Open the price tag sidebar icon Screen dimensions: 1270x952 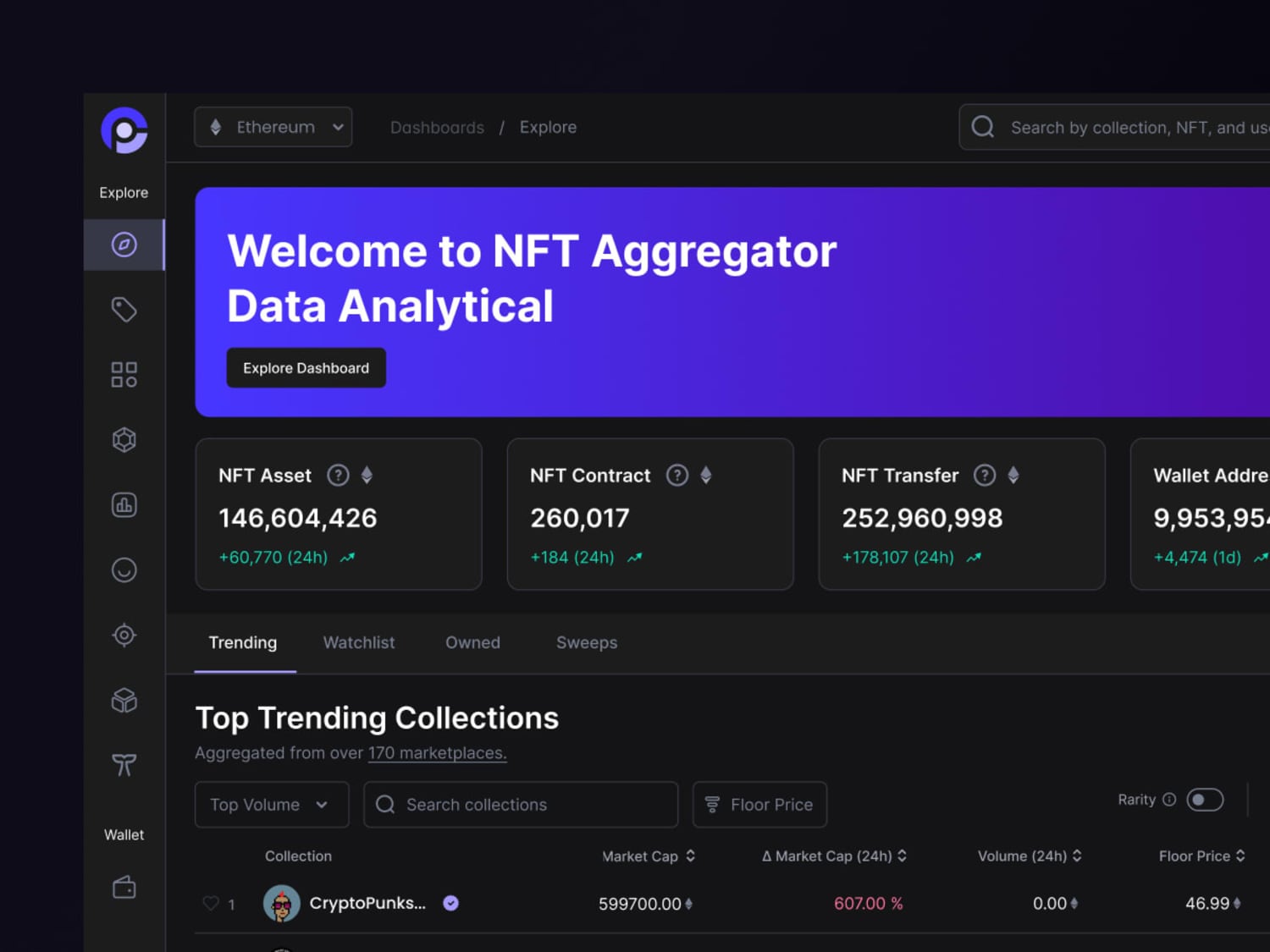[x=124, y=310]
